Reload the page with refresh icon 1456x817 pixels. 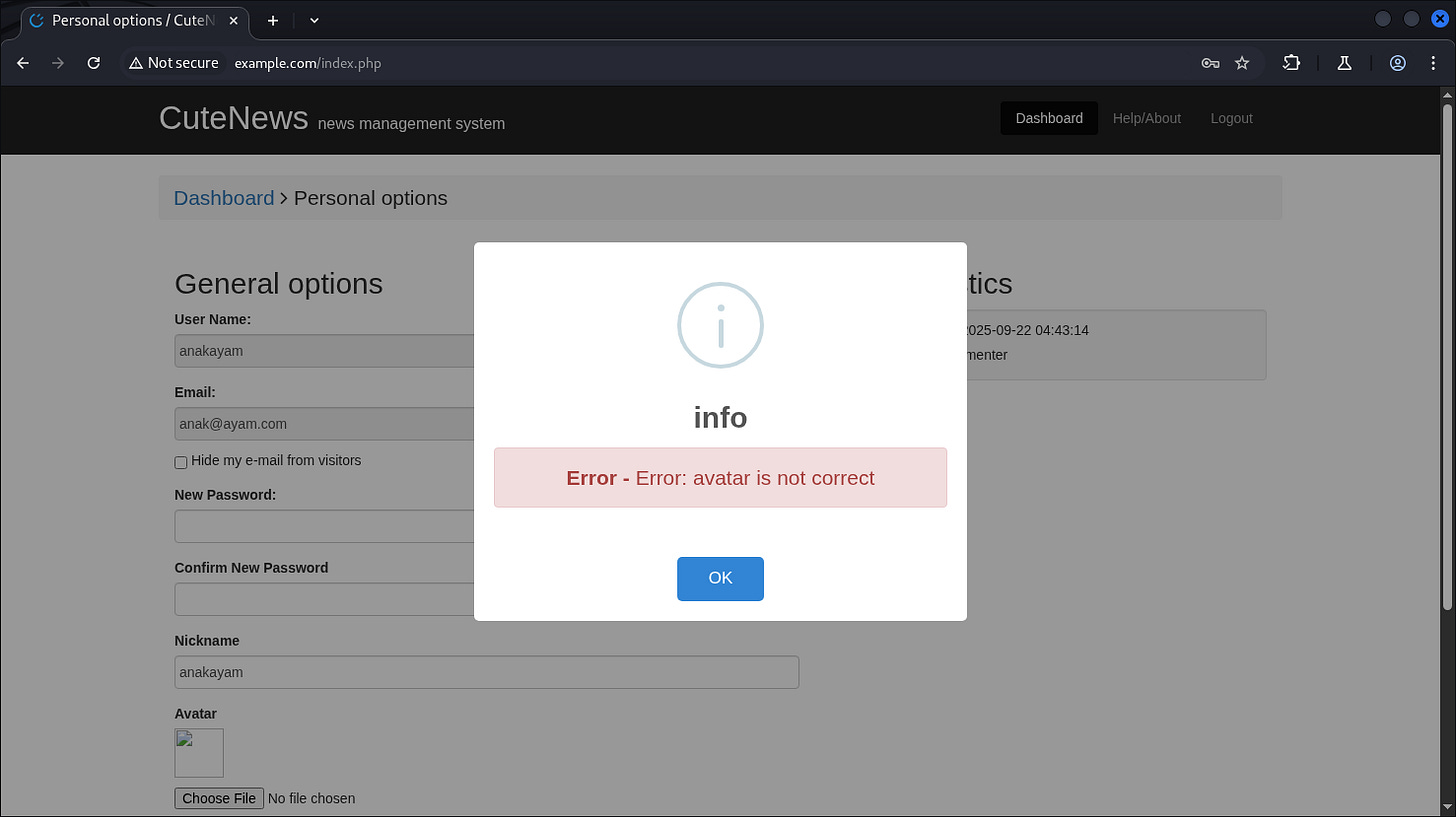94,63
